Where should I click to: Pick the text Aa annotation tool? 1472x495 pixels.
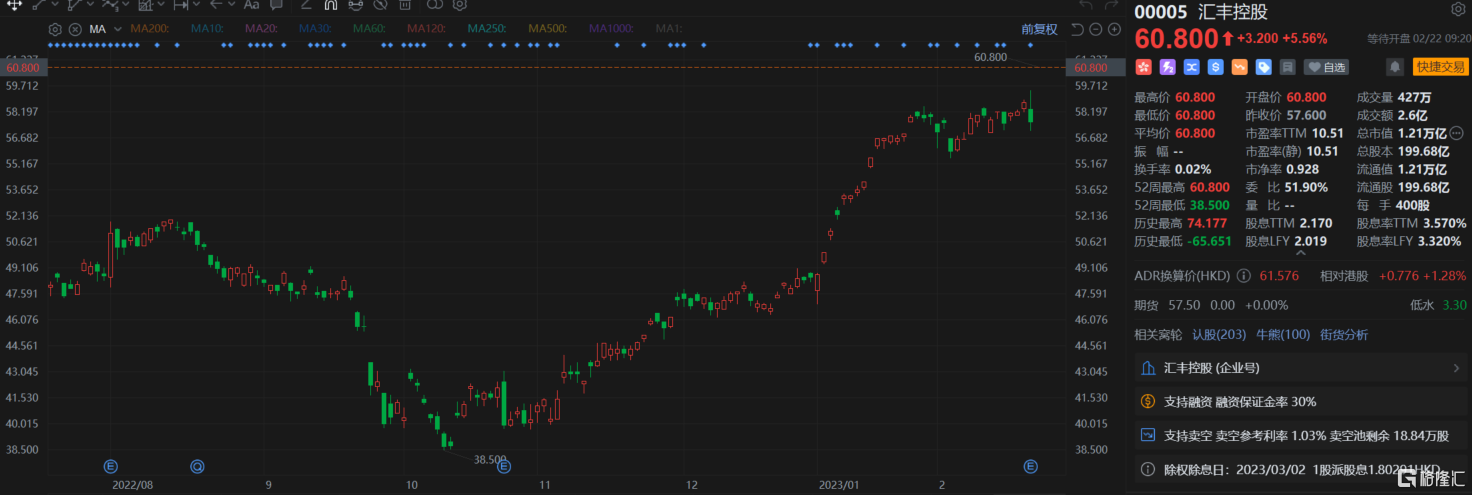click(x=251, y=5)
